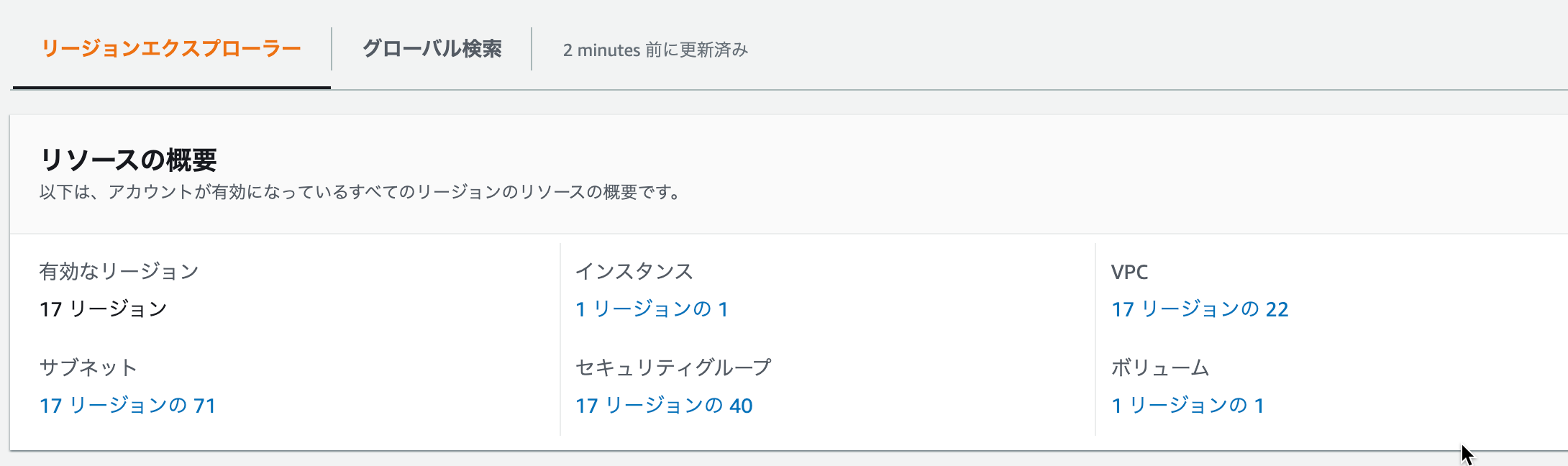Click the divider right of グローバル検索
Viewport: 1568px width, 466px height.
pos(532,49)
